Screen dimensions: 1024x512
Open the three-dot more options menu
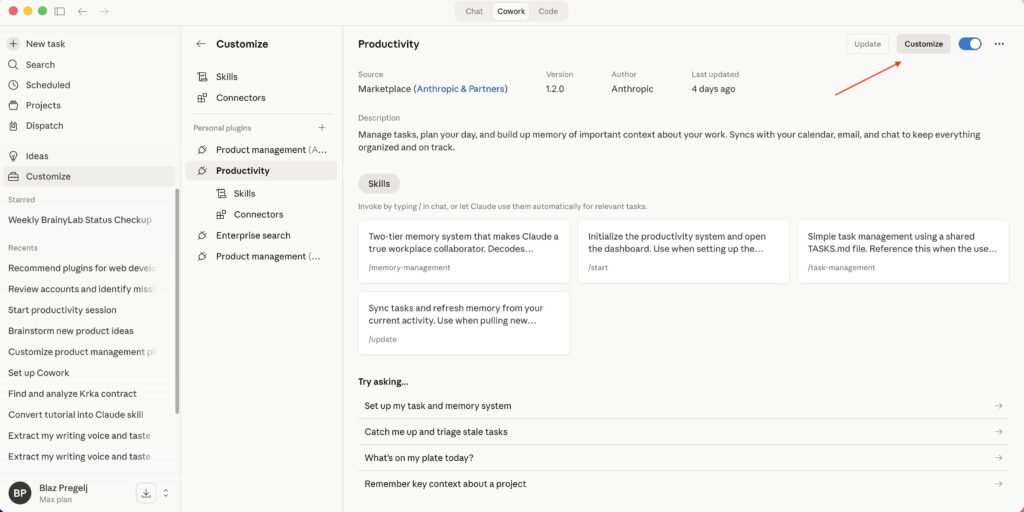[998, 44]
